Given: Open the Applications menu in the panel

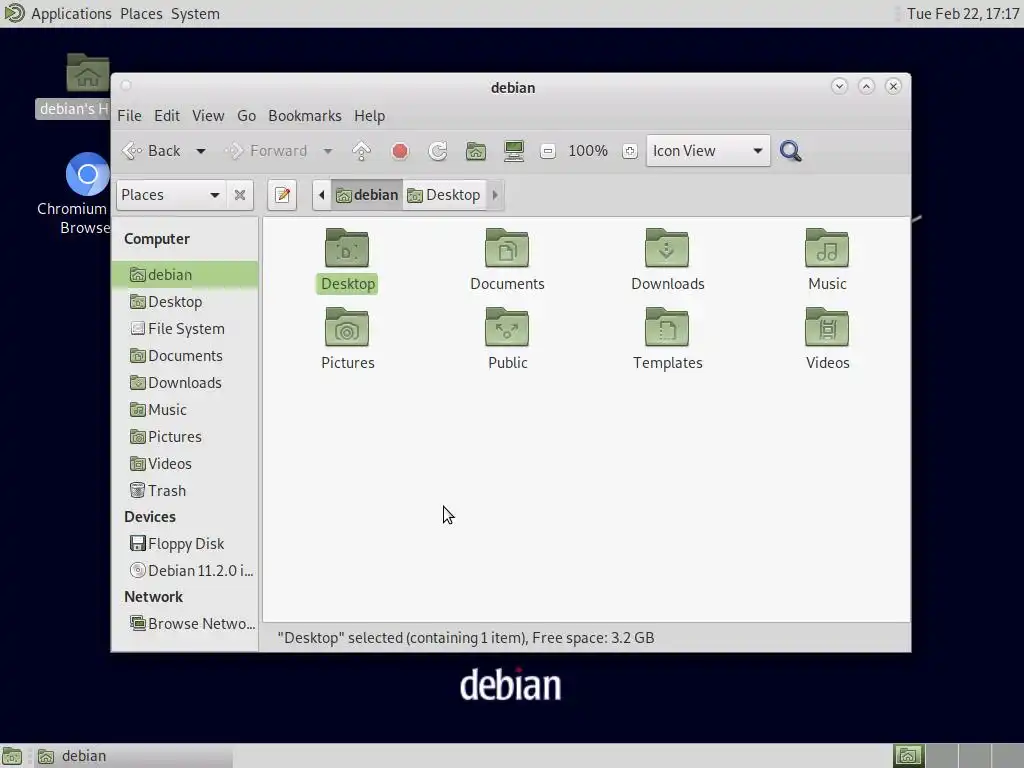Looking at the screenshot, I should pos(71,14).
